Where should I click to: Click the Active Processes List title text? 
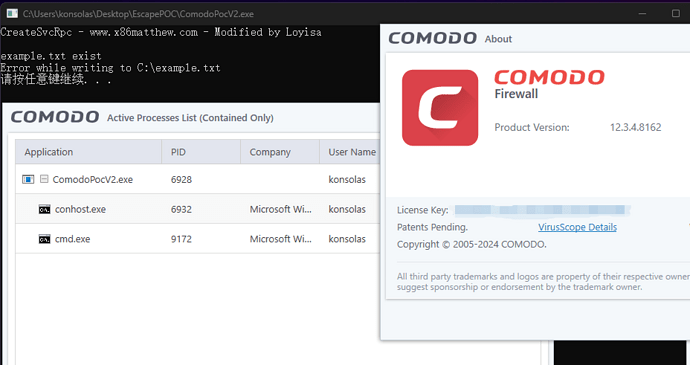pyautogui.click(x=190, y=118)
